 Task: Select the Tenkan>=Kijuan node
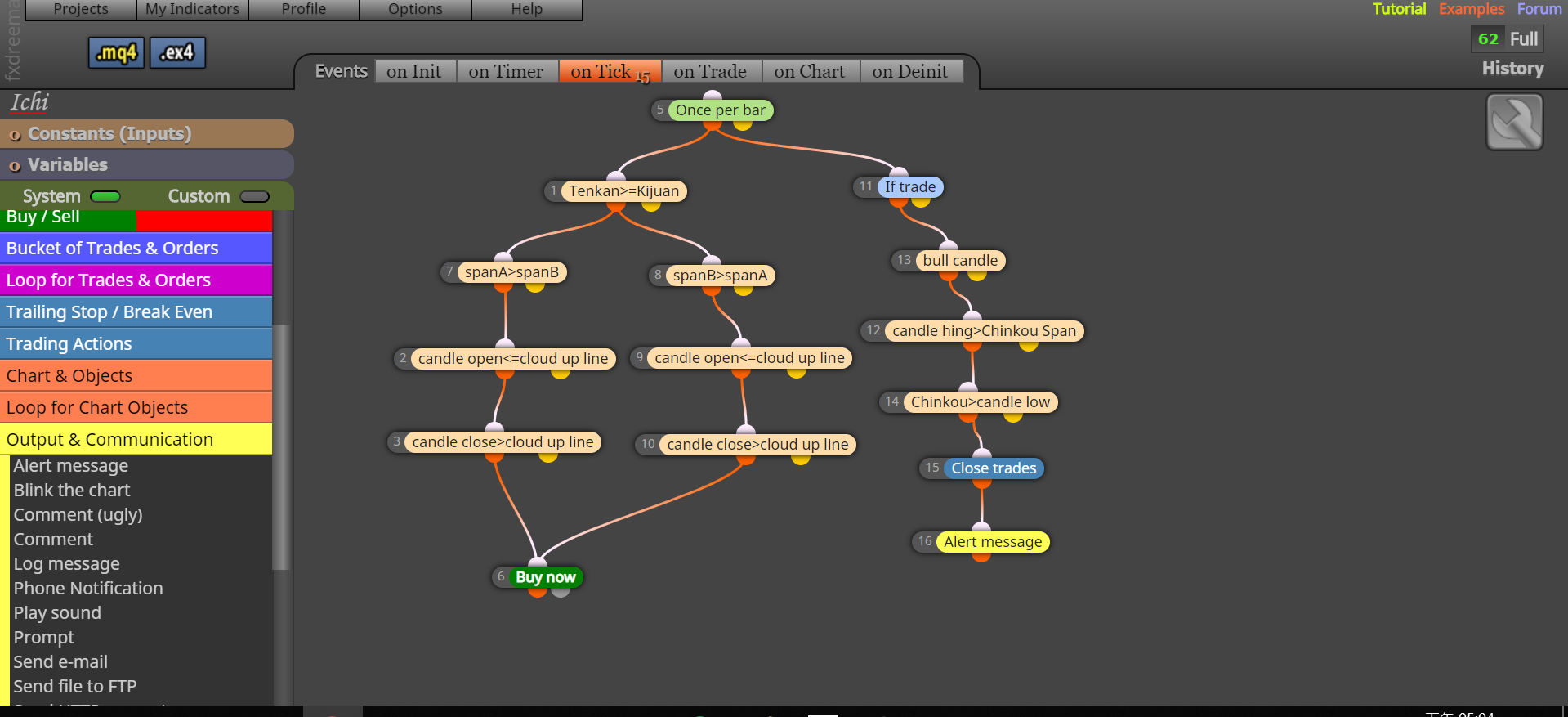click(x=623, y=191)
